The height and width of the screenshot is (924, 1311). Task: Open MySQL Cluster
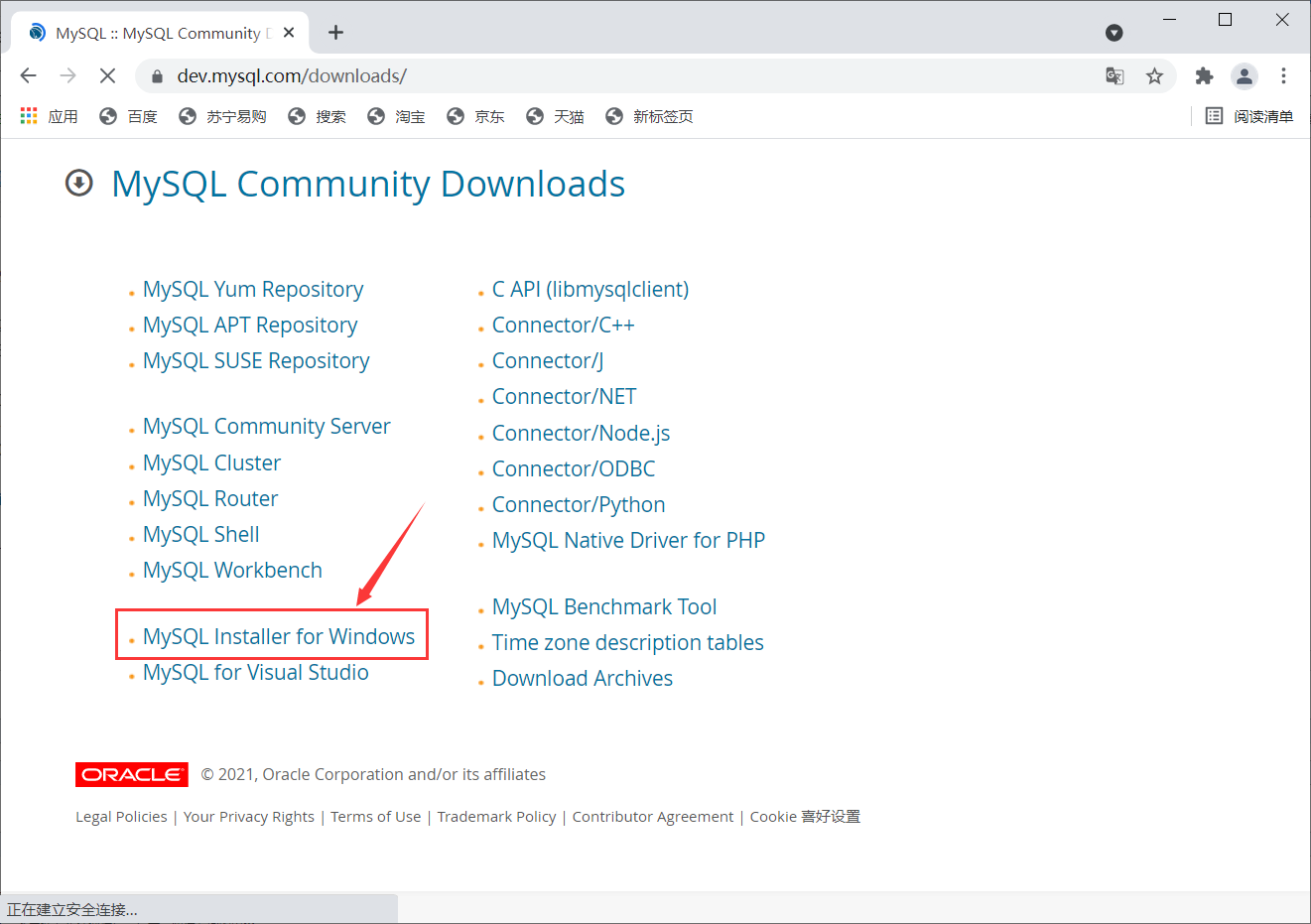(211, 462)
